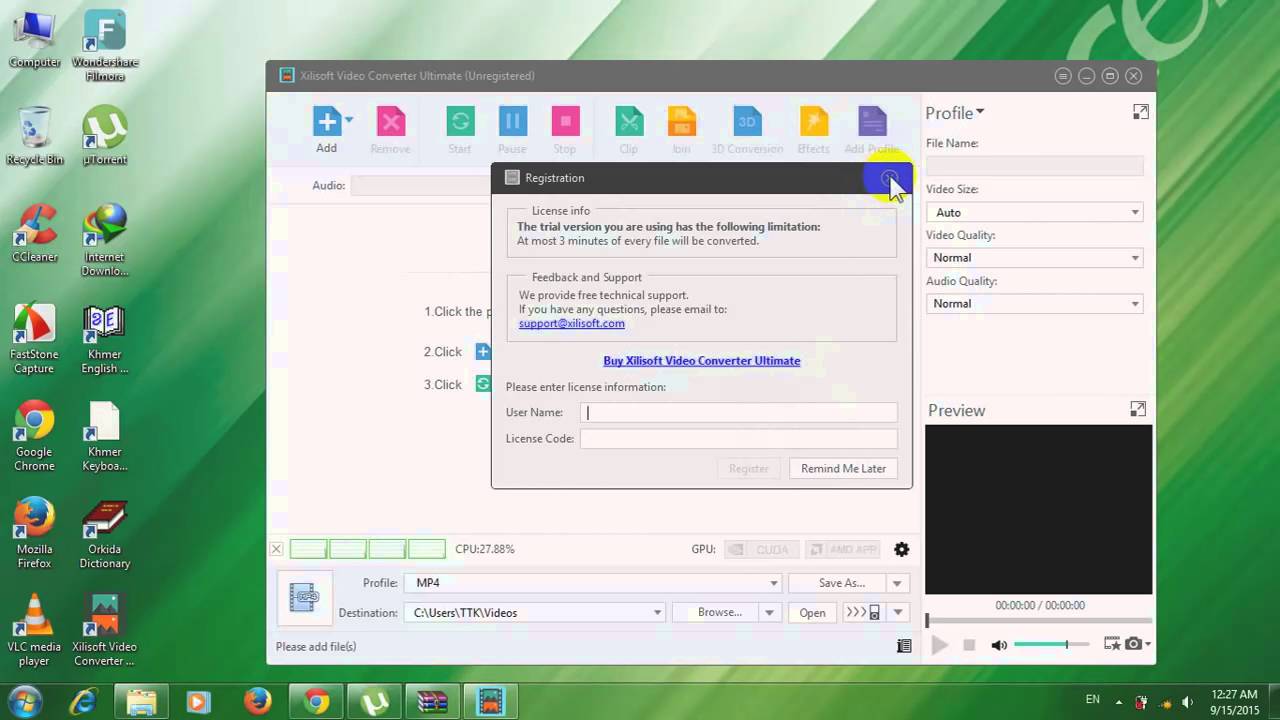Click the Windows Start button
Screen dimensions: 1280x720
tap(24, 701)
